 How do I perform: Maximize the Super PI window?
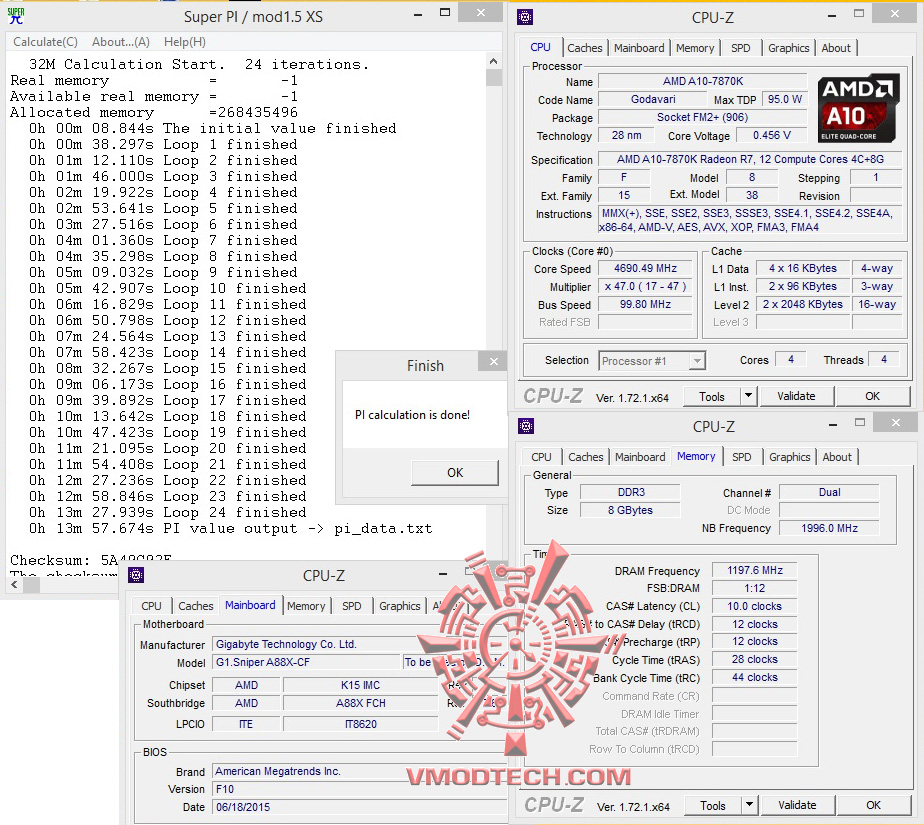[445, 13]
